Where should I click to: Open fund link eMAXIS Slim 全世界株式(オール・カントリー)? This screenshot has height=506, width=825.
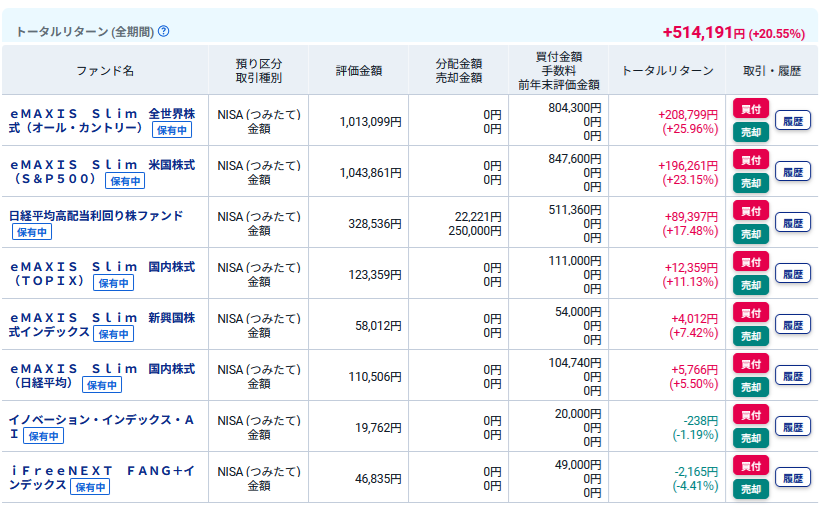pos(102,120)
